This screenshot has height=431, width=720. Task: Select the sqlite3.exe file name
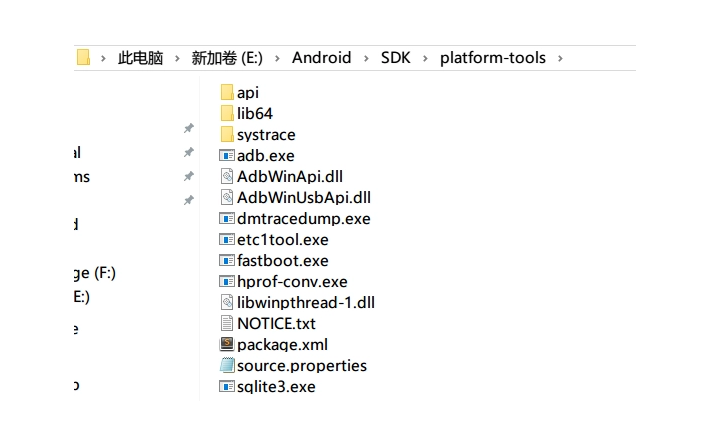[x=276, y=387]
